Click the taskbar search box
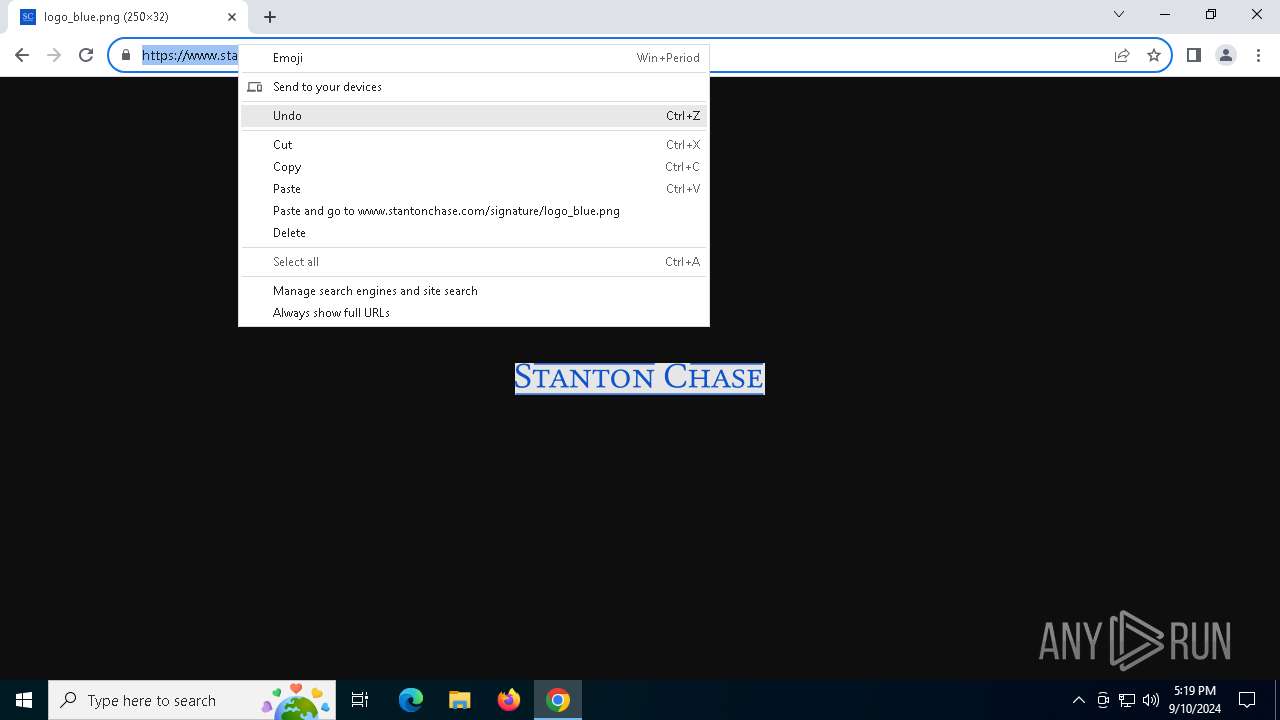The height and width of the screenshot is (720, 1280). click(191, 700)
